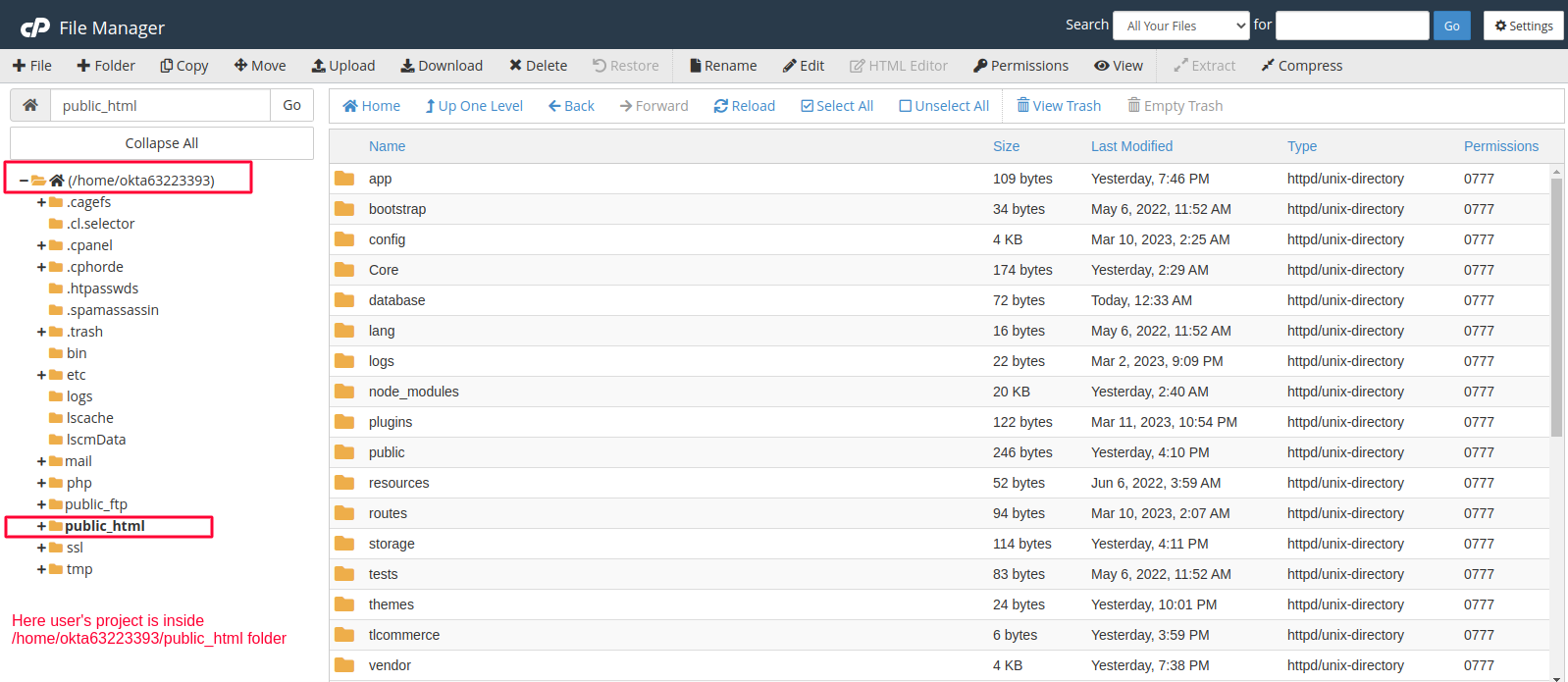Click the home icon beside path field
Image resolution: width=1568 pixels, height=682 pixels.
30,105
